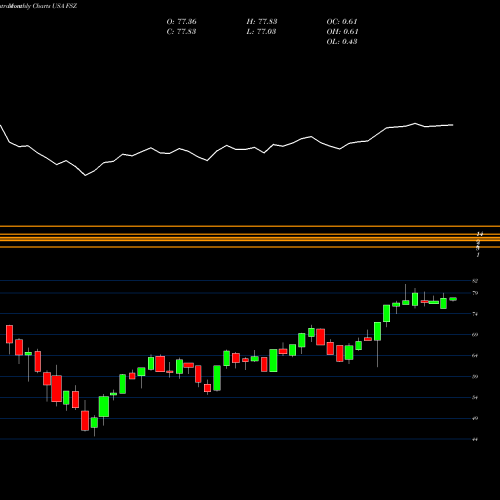Click the OH: 0.61 value

click(342, 32)
